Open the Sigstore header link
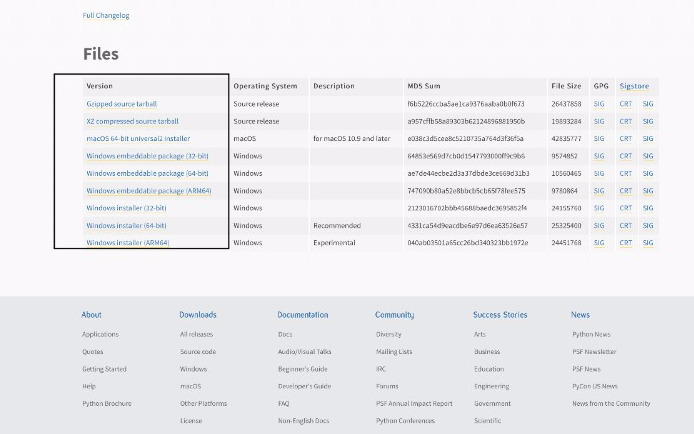Image resolution: width=694 pixels, height=434 pixels. pos(634,86)
